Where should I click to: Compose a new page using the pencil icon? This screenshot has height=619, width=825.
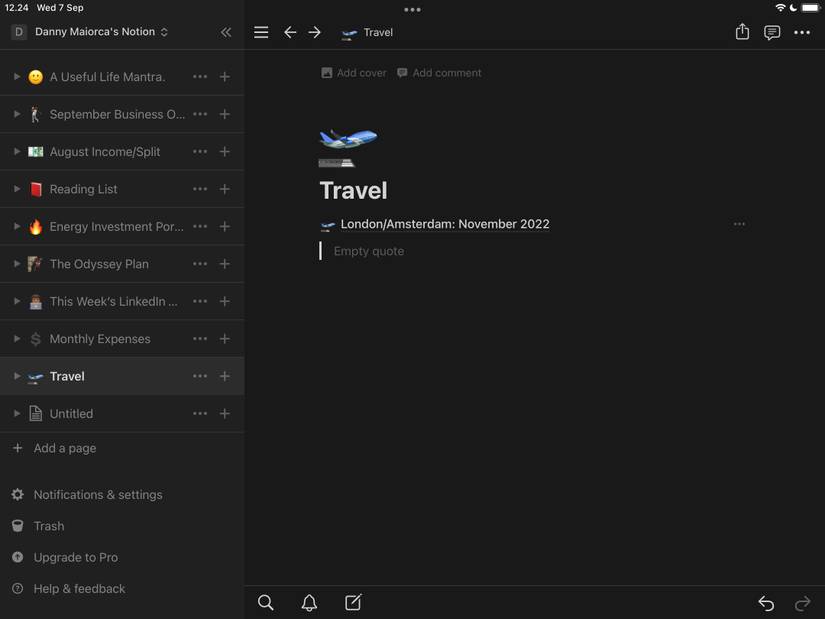tap(353, 603)
